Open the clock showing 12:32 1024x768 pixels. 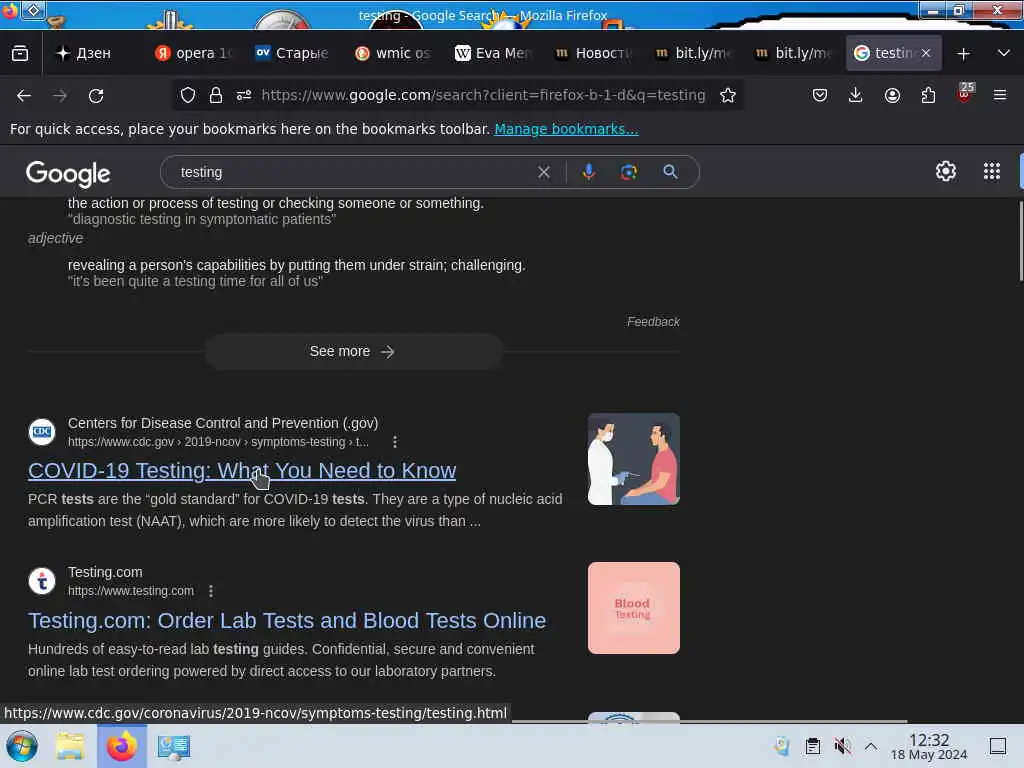tap(929, 746)
